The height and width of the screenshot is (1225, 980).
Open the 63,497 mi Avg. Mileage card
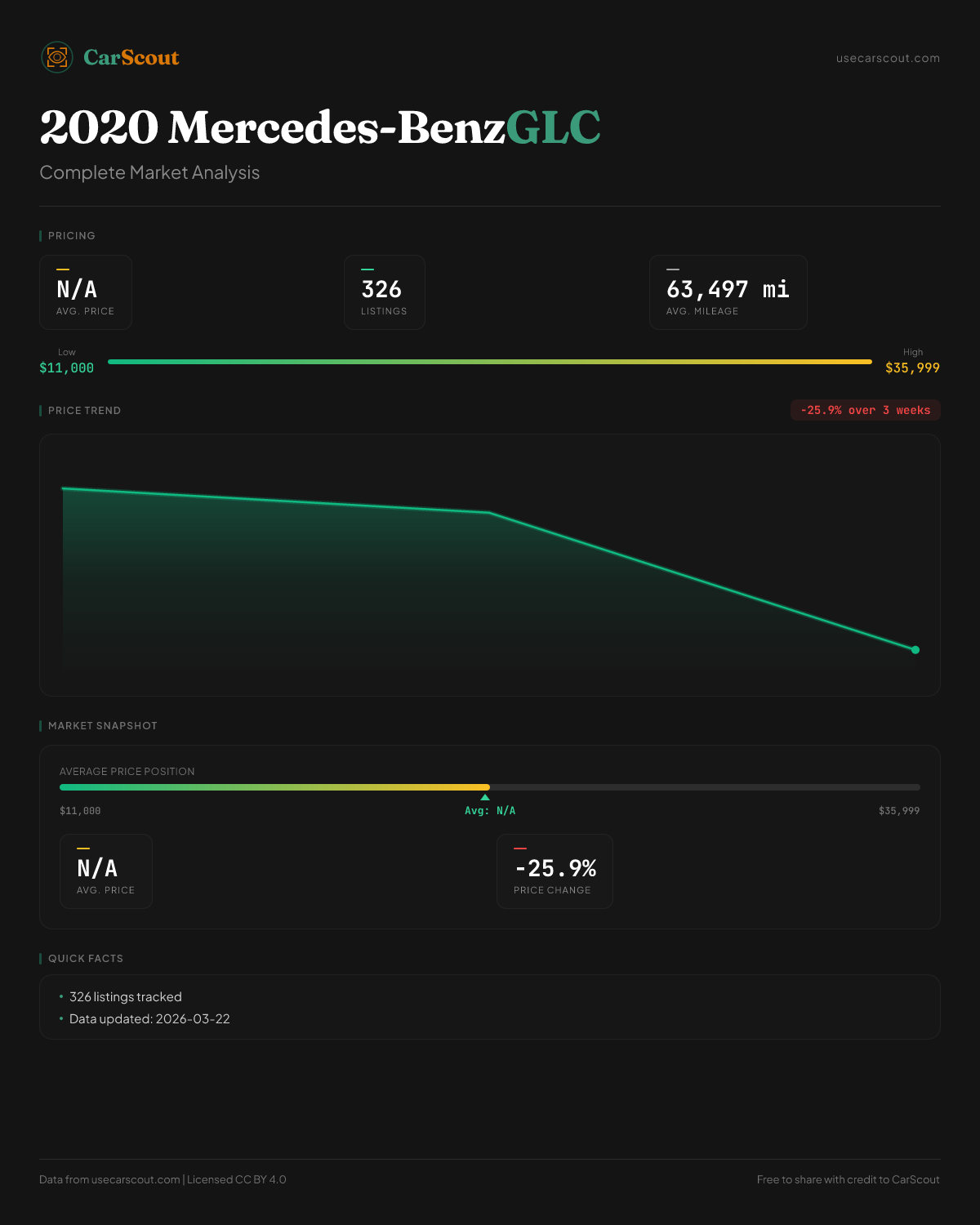728,292
